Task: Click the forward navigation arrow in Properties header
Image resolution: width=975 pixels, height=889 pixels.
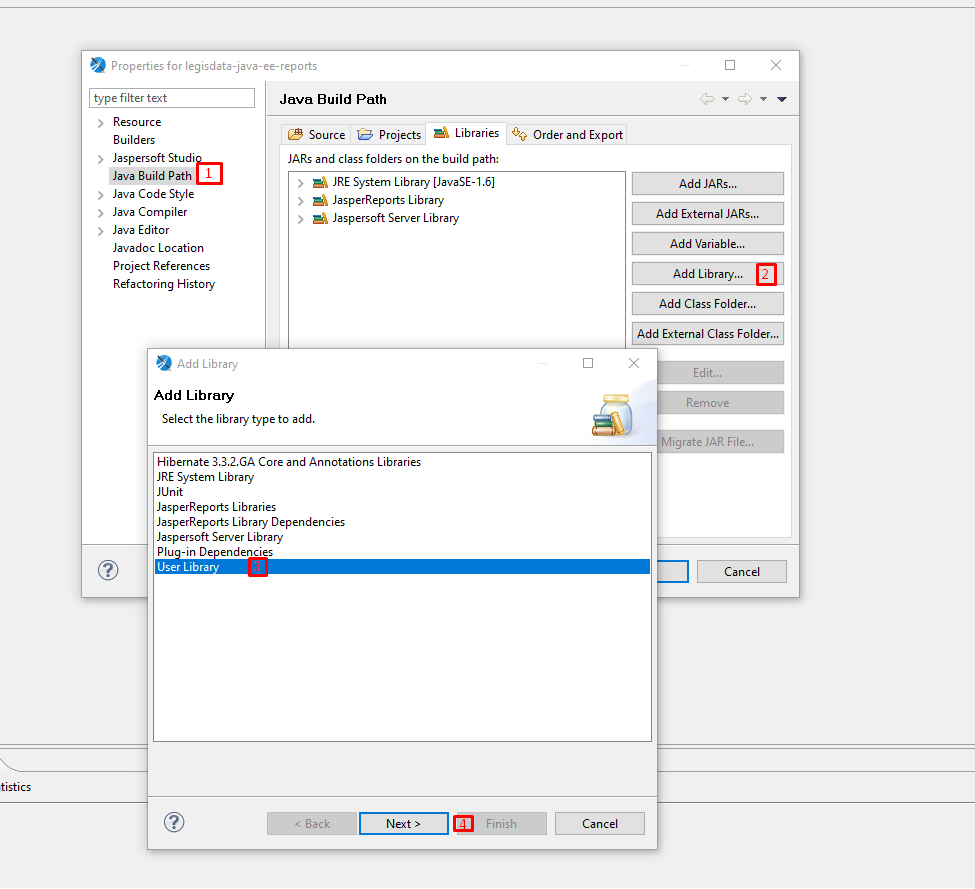Action: 744,99
